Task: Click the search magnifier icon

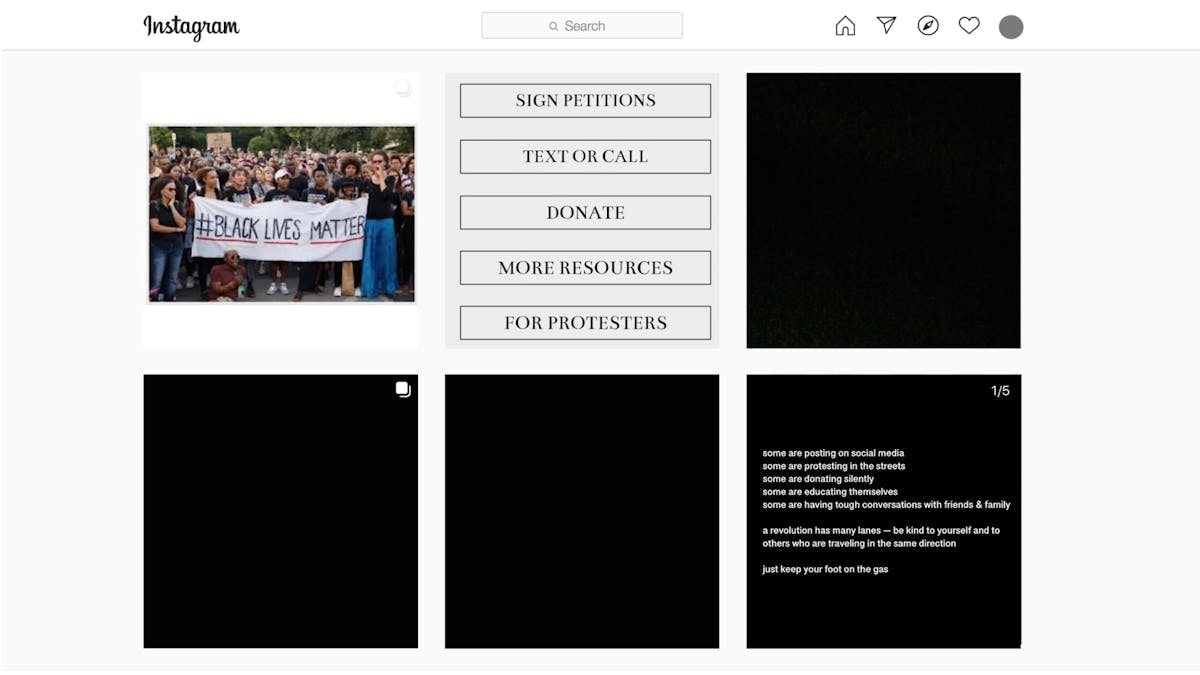Action: (553, 27)
